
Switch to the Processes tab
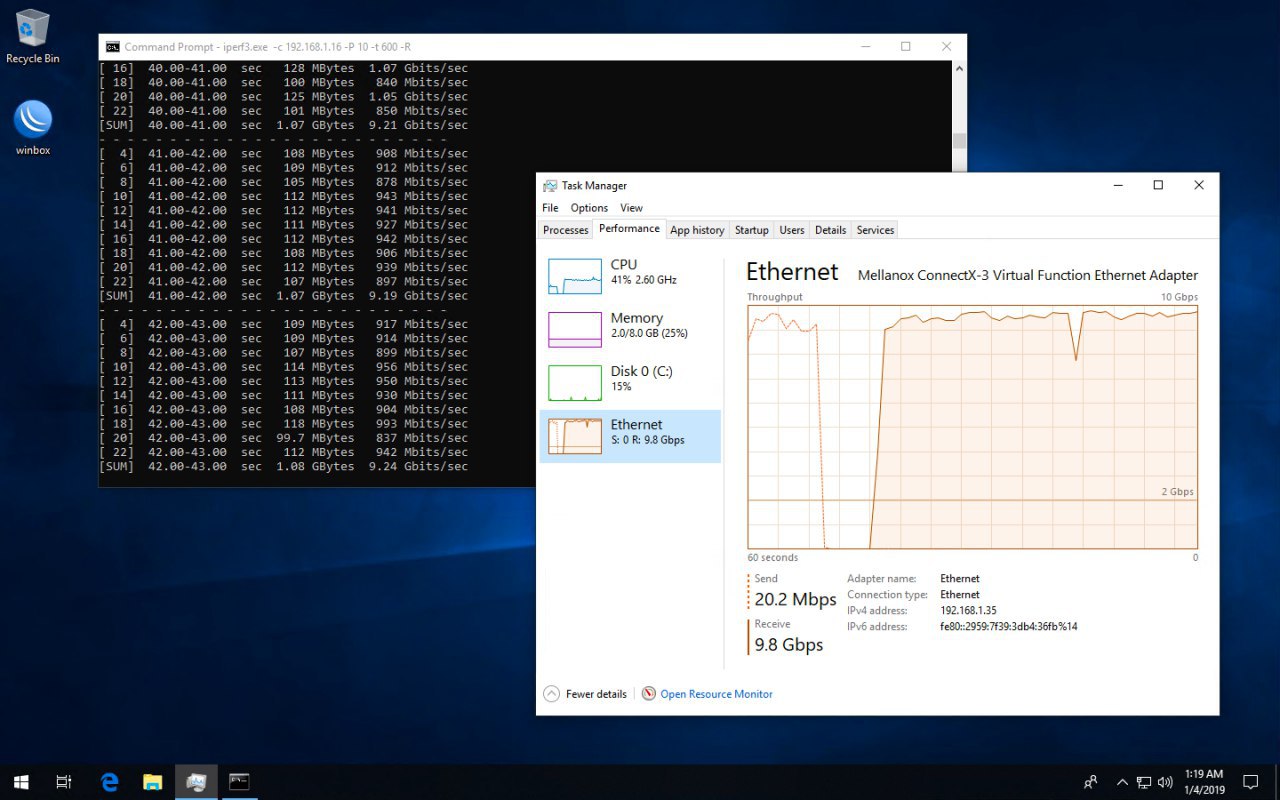(x=565, y=230)
